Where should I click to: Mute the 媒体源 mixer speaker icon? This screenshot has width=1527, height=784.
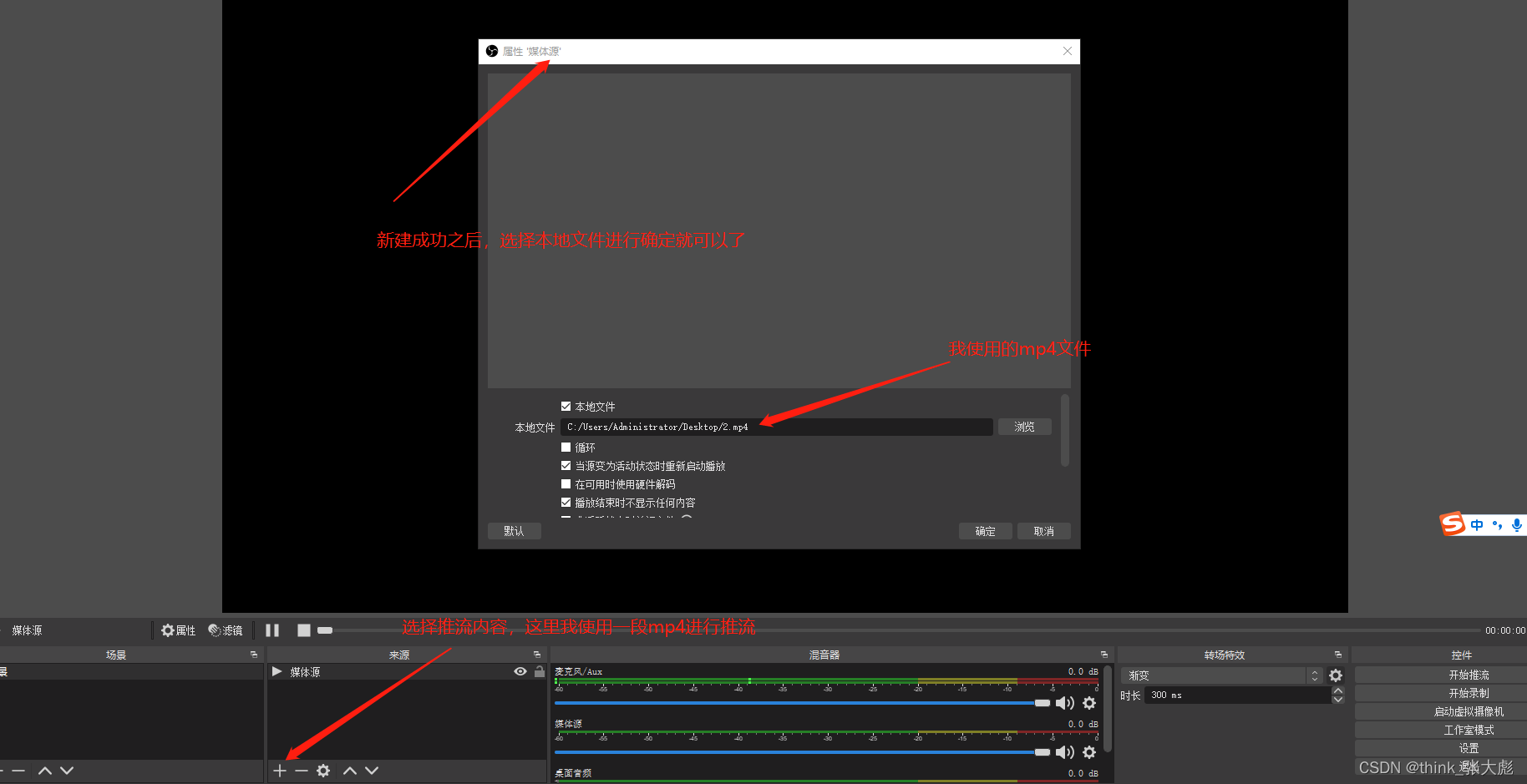click(x=1065, y=752)
